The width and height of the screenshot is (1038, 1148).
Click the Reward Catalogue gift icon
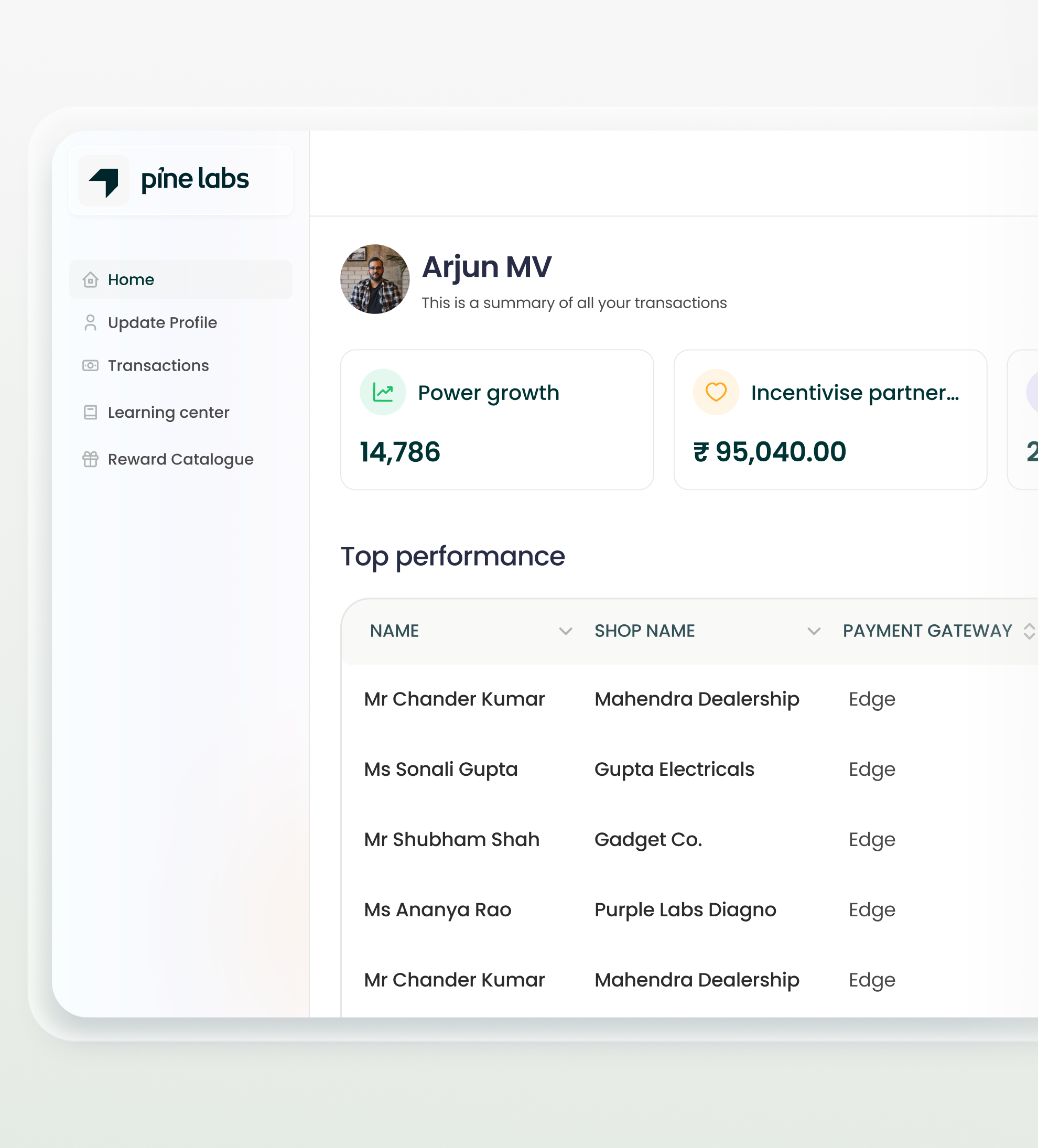90,459
